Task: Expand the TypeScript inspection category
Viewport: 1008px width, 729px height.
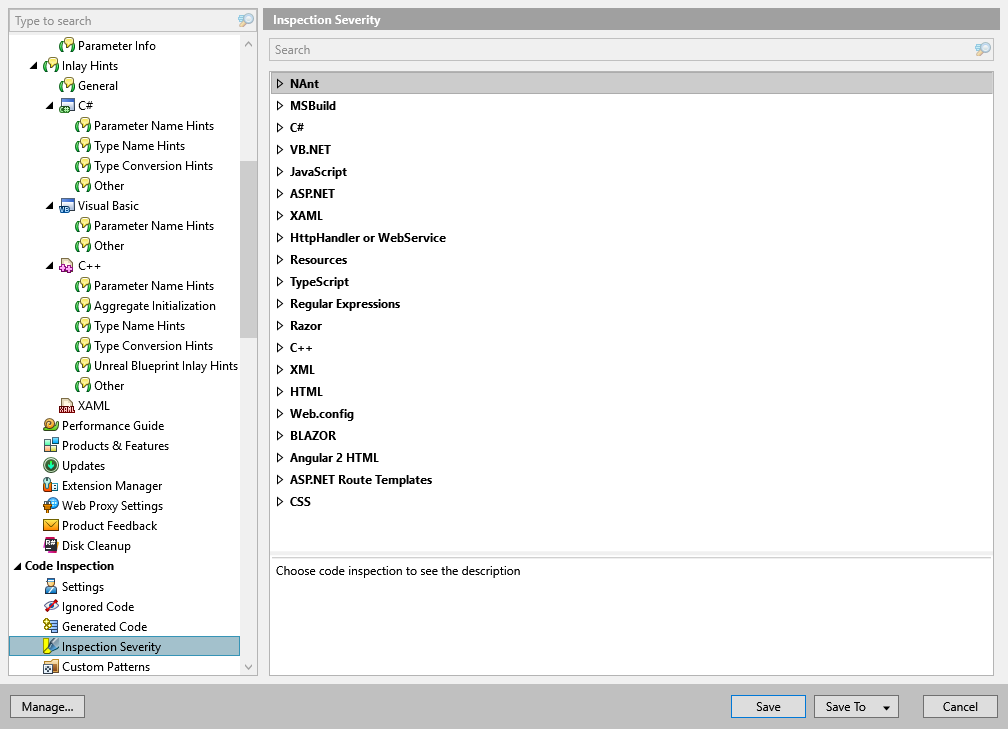Action: coord(280,282)
